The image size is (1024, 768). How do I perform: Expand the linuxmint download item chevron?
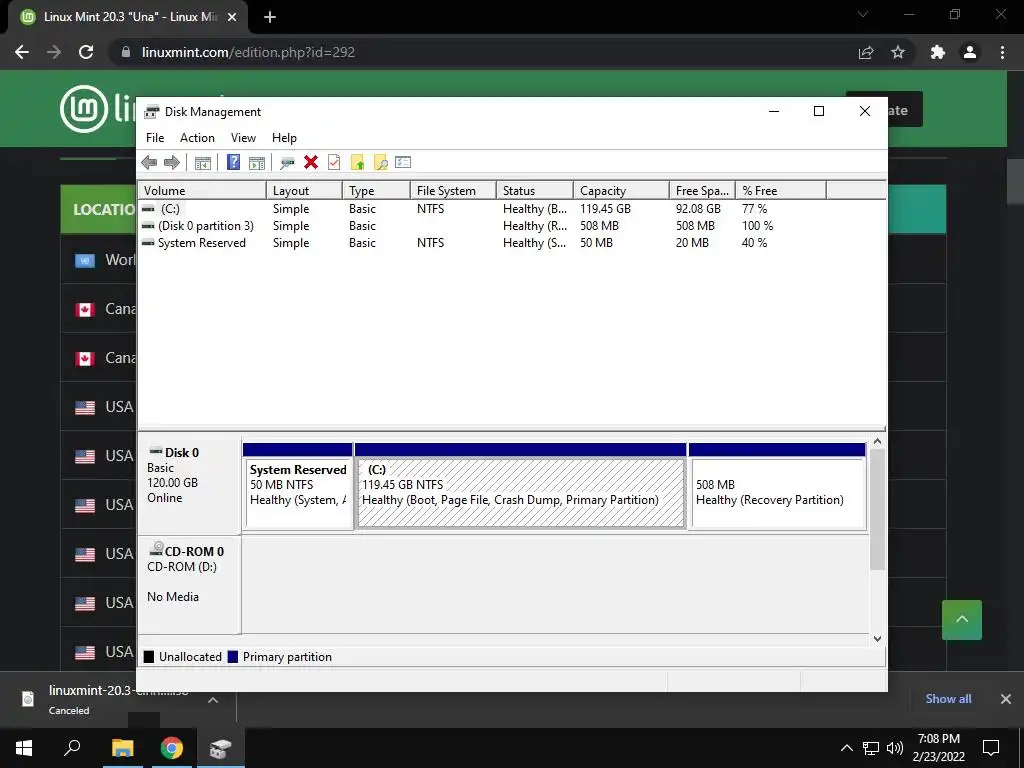[213, 700]
